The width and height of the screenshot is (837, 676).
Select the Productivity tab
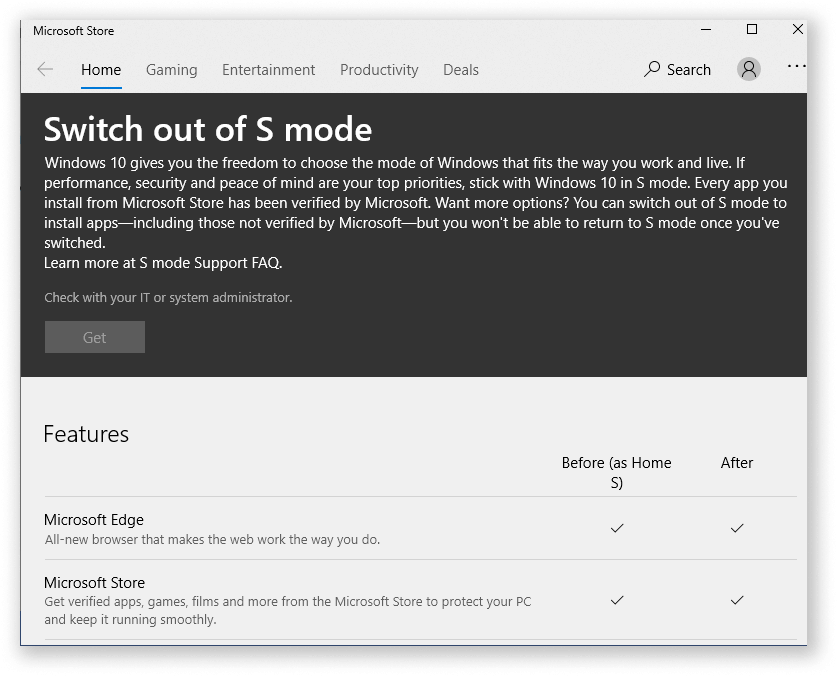pyautogui.click(x=379, y=70)
